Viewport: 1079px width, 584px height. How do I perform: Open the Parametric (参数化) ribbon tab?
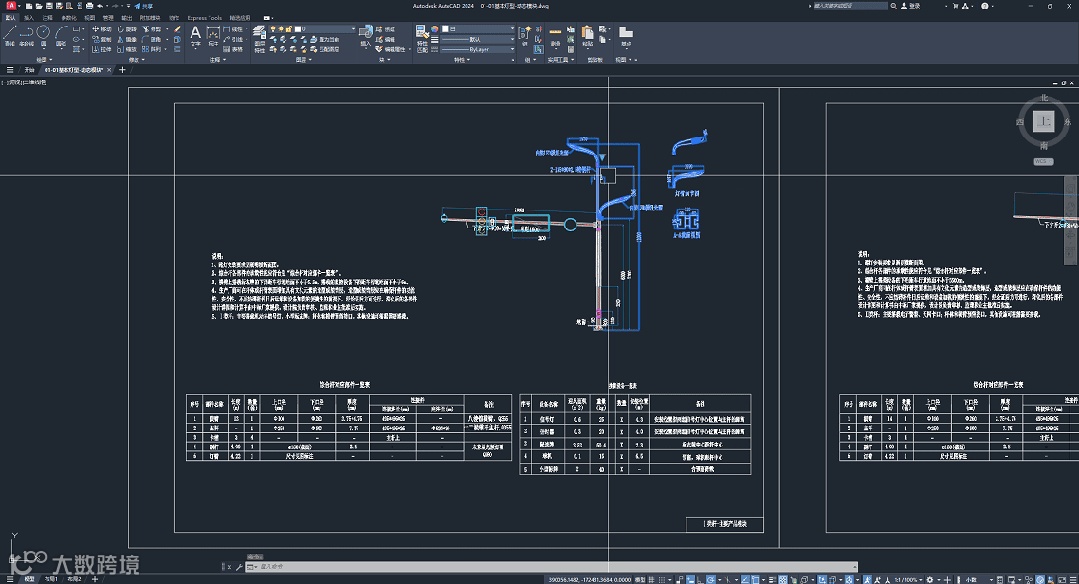69,18
